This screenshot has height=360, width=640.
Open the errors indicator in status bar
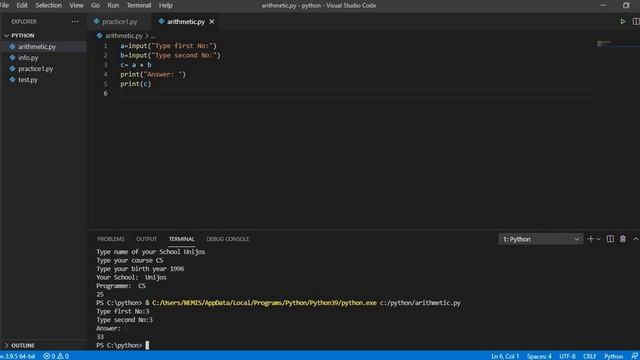pyautogui.click(x=49, y=356)
